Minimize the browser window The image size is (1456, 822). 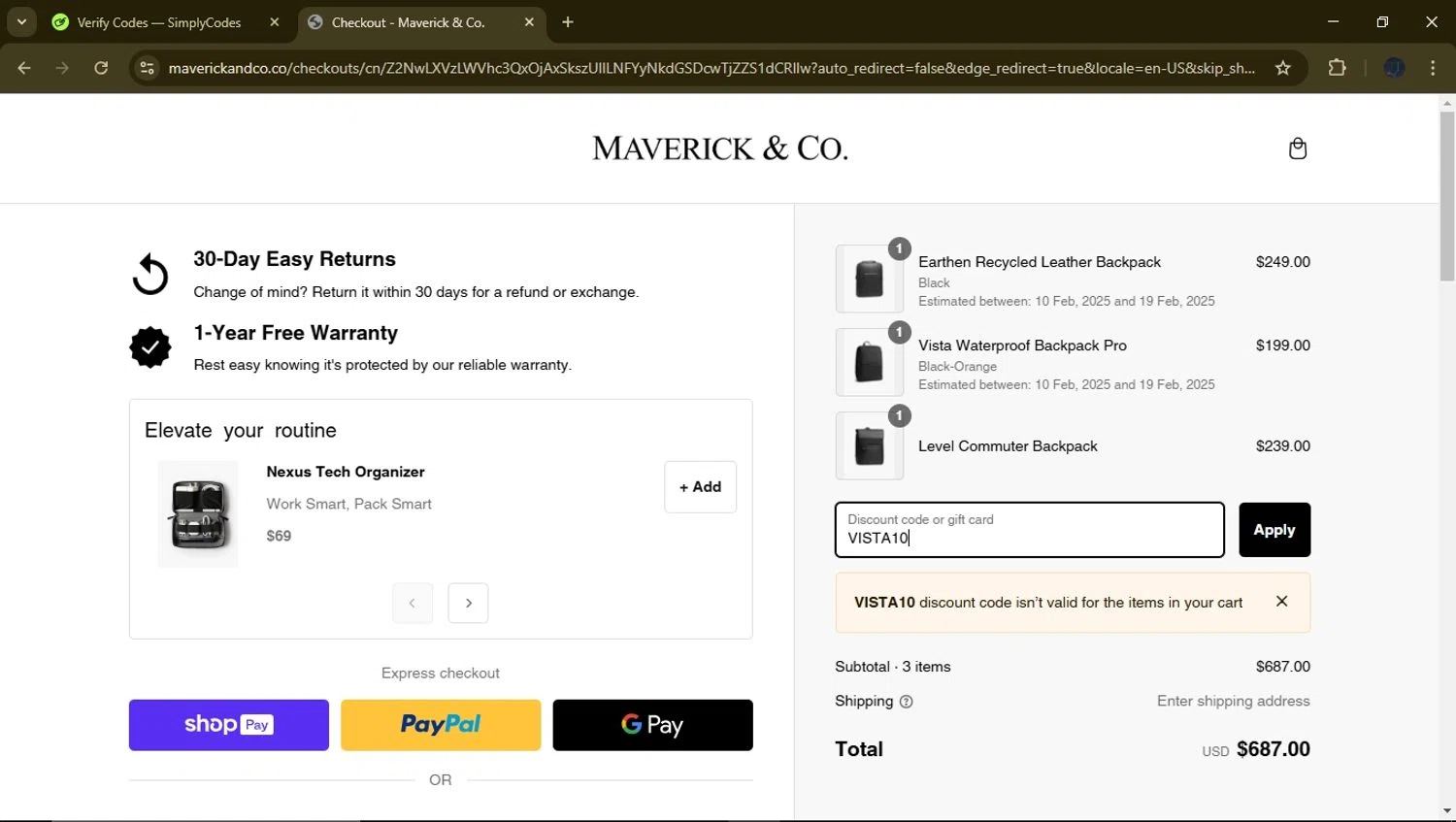point(1333,21)
